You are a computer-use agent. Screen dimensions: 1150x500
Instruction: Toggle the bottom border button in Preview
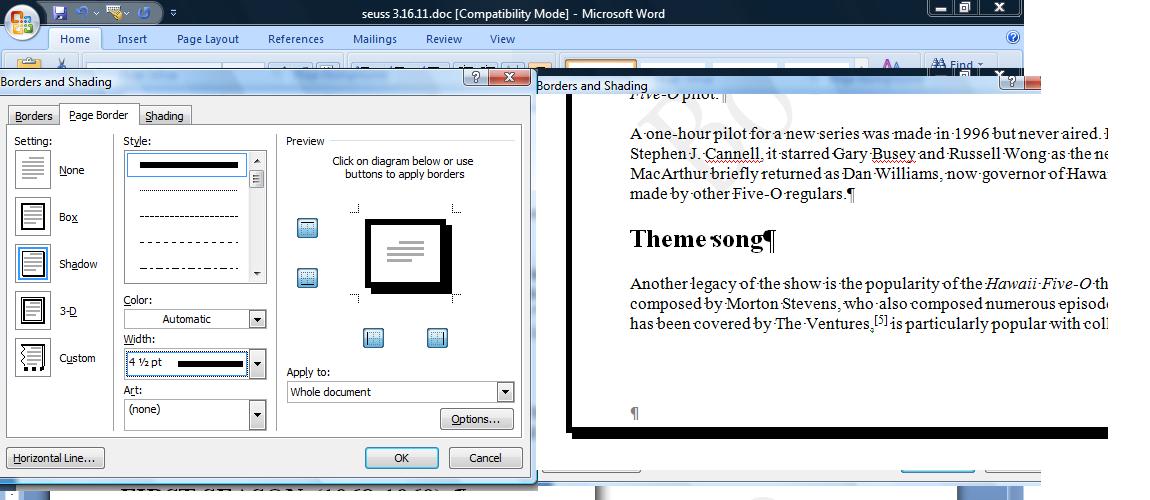point(307,279)
